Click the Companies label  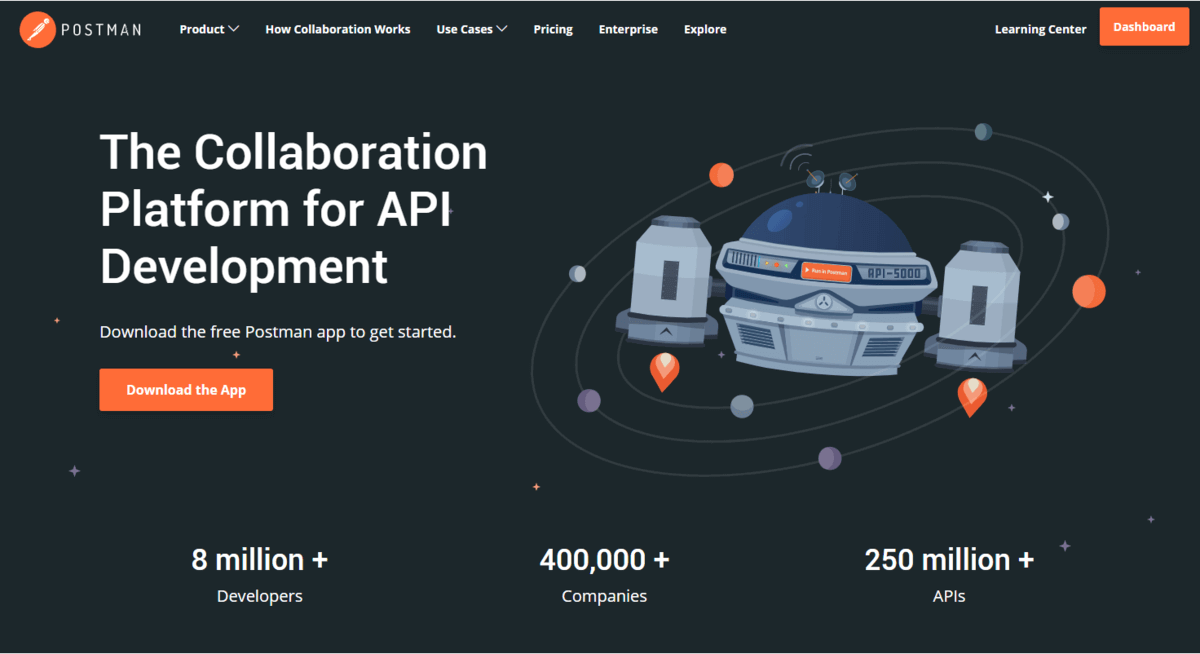[604, 596]
